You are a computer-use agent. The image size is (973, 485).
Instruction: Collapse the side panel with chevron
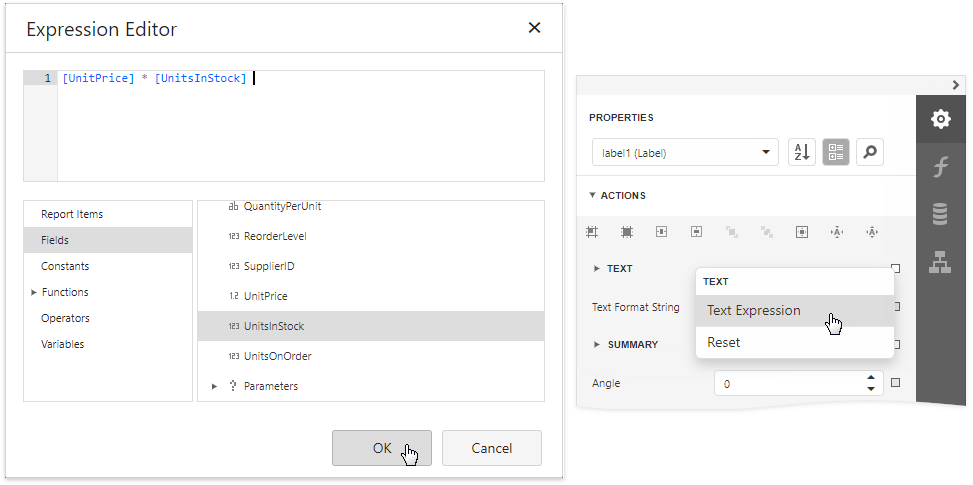pos(956,85)
